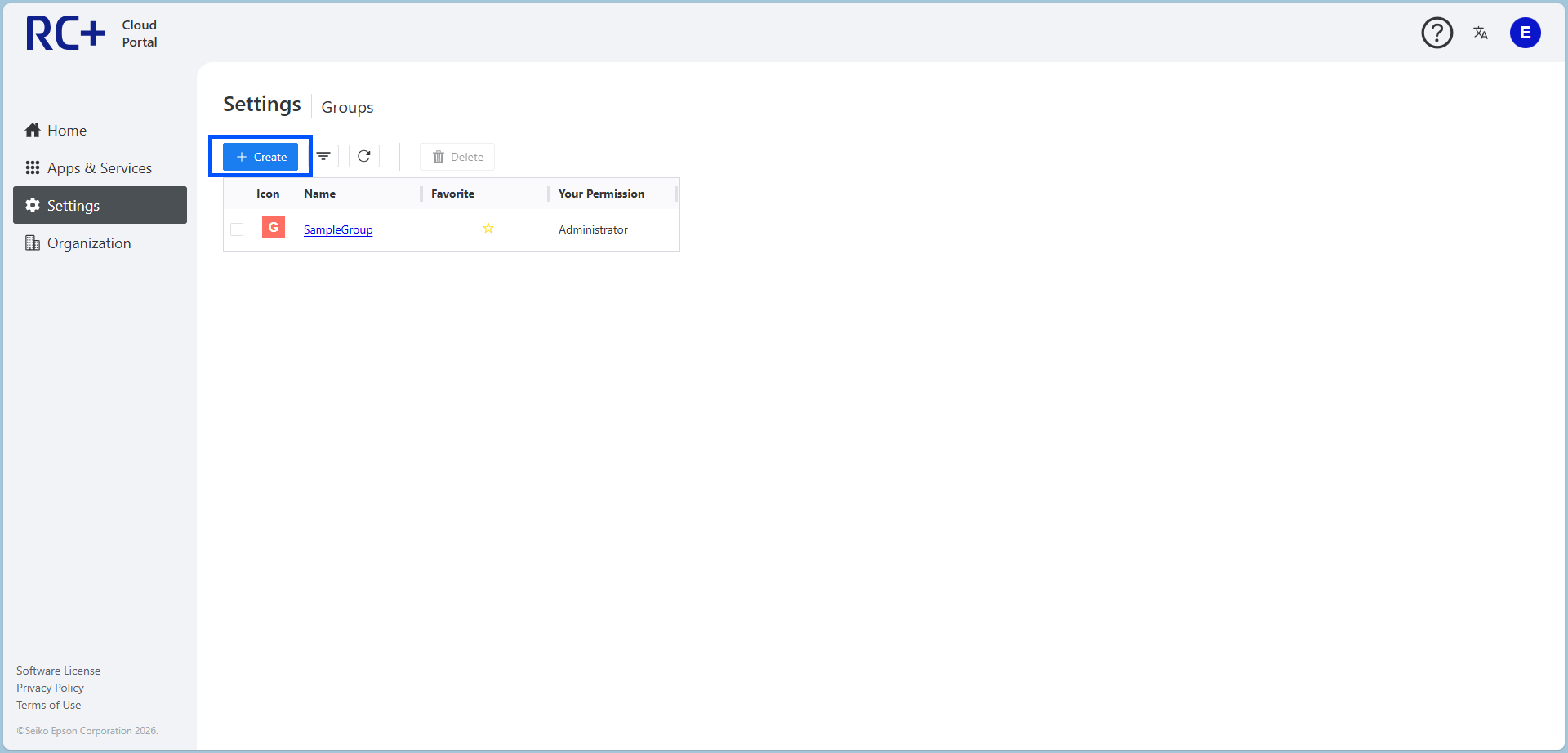Open the user avatar E menu
The height and width of the screenshot is (753, 1568).
coord(1525,33)
